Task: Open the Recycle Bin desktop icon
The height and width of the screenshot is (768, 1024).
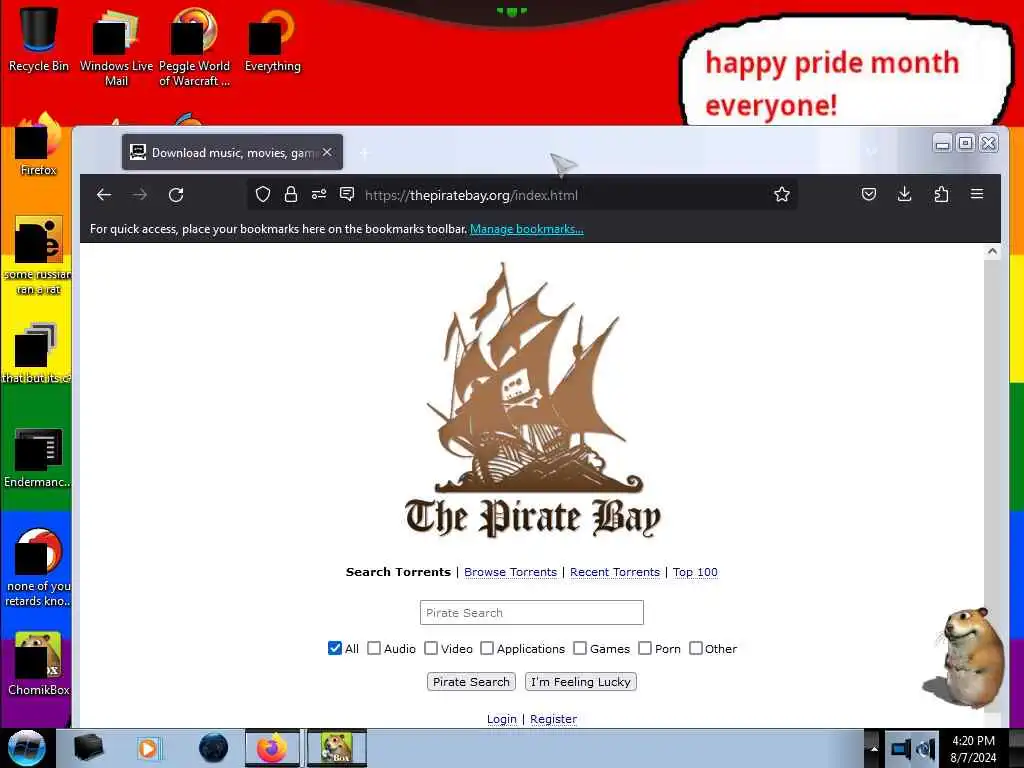Action: tap(39, 40)
